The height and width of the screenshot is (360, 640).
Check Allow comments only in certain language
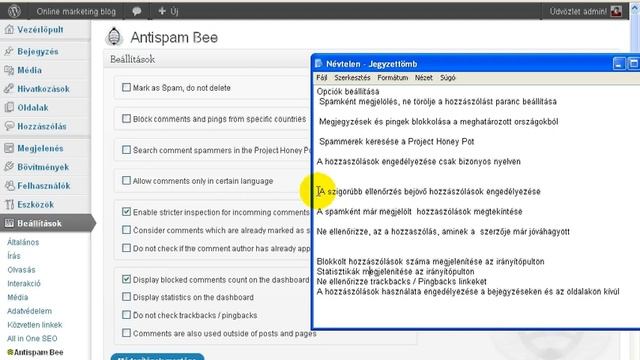pos(126,180)
